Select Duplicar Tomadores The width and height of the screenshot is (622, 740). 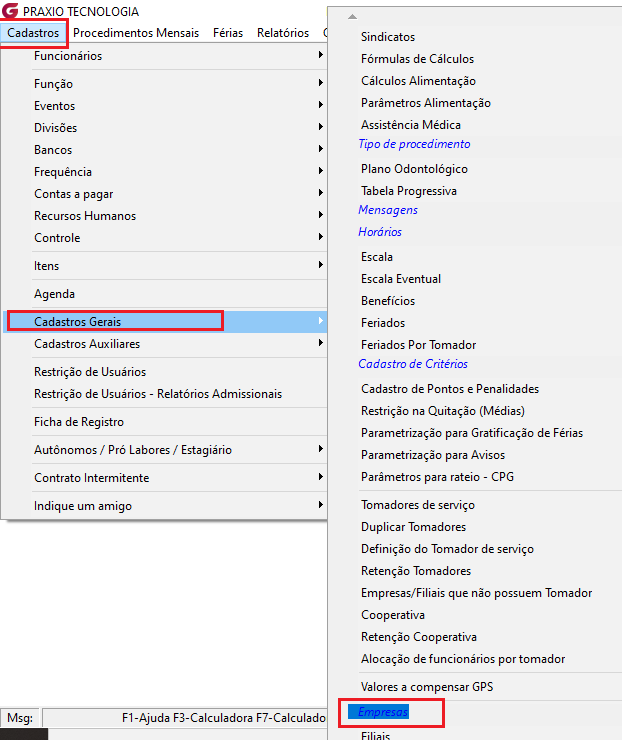413,527
